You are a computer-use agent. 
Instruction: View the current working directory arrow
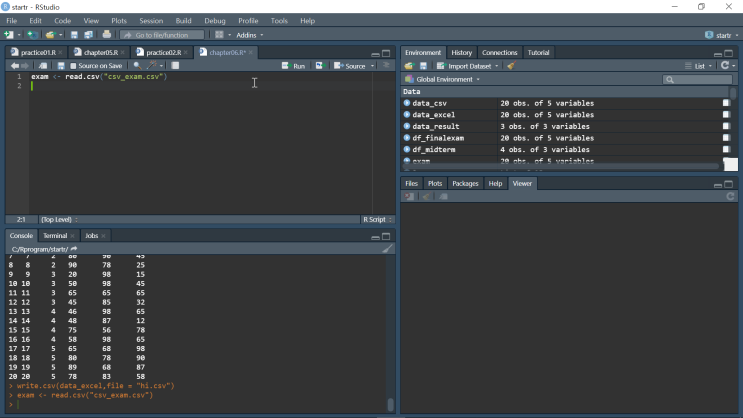74,249
